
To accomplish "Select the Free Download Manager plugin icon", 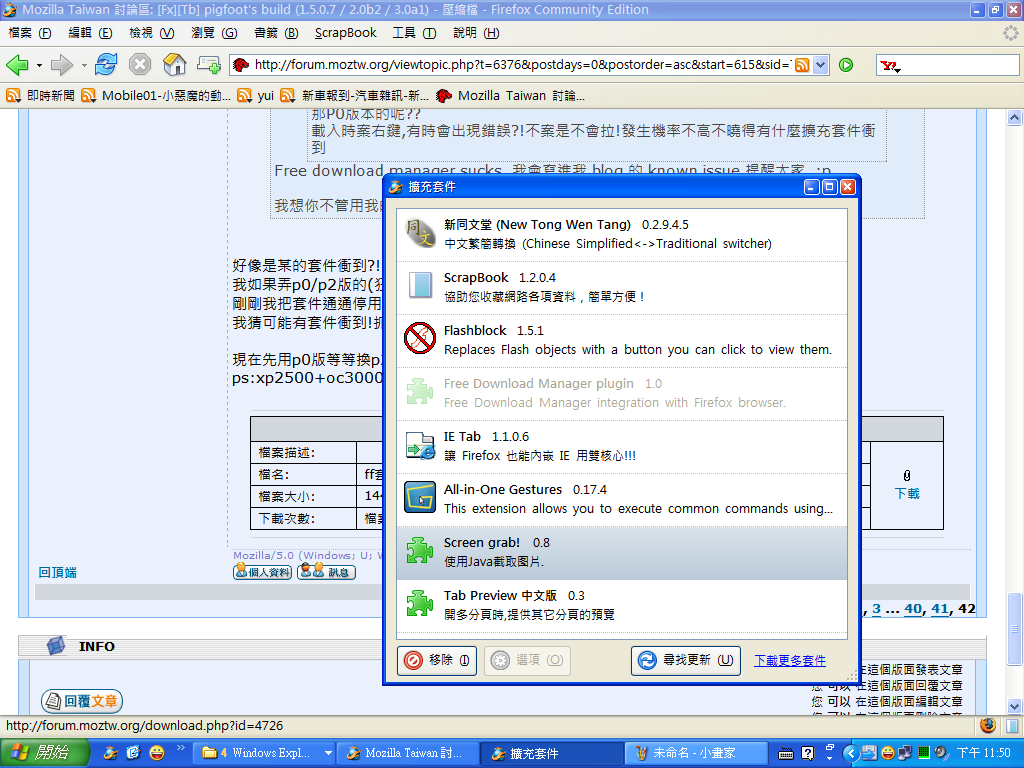I will pyautogui.click(x=419, y=392).
